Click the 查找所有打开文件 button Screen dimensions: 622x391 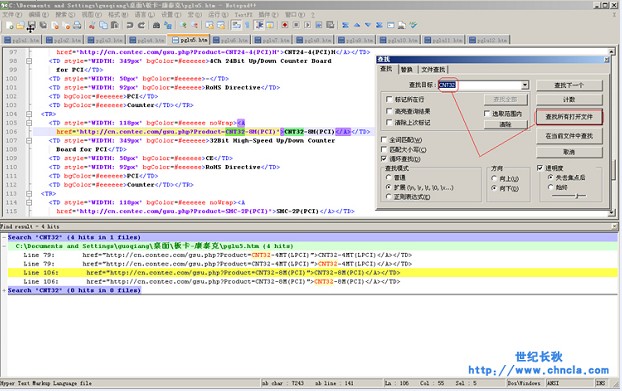569,117
